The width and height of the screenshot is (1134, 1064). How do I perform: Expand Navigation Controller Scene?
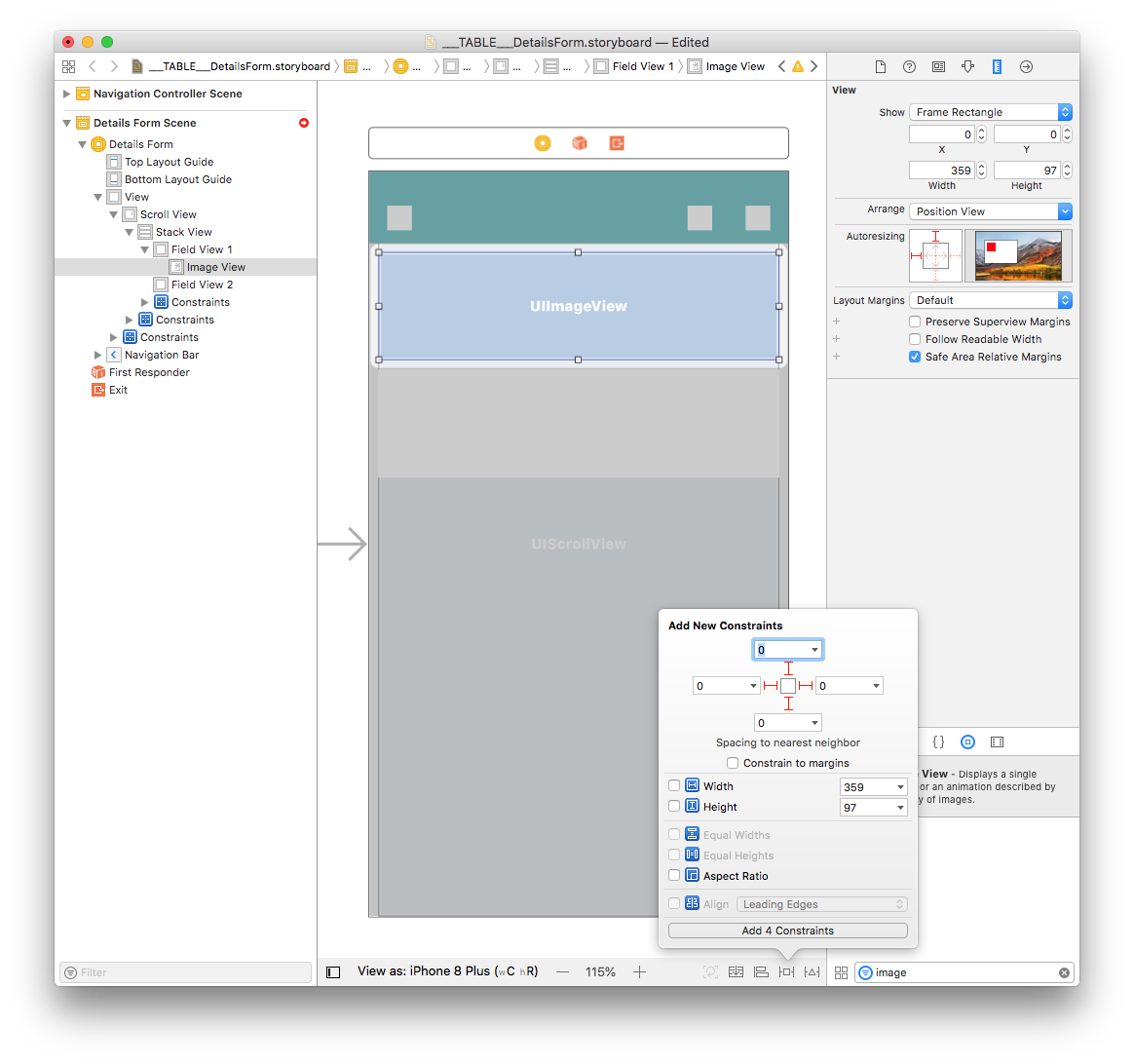[66, 94]
